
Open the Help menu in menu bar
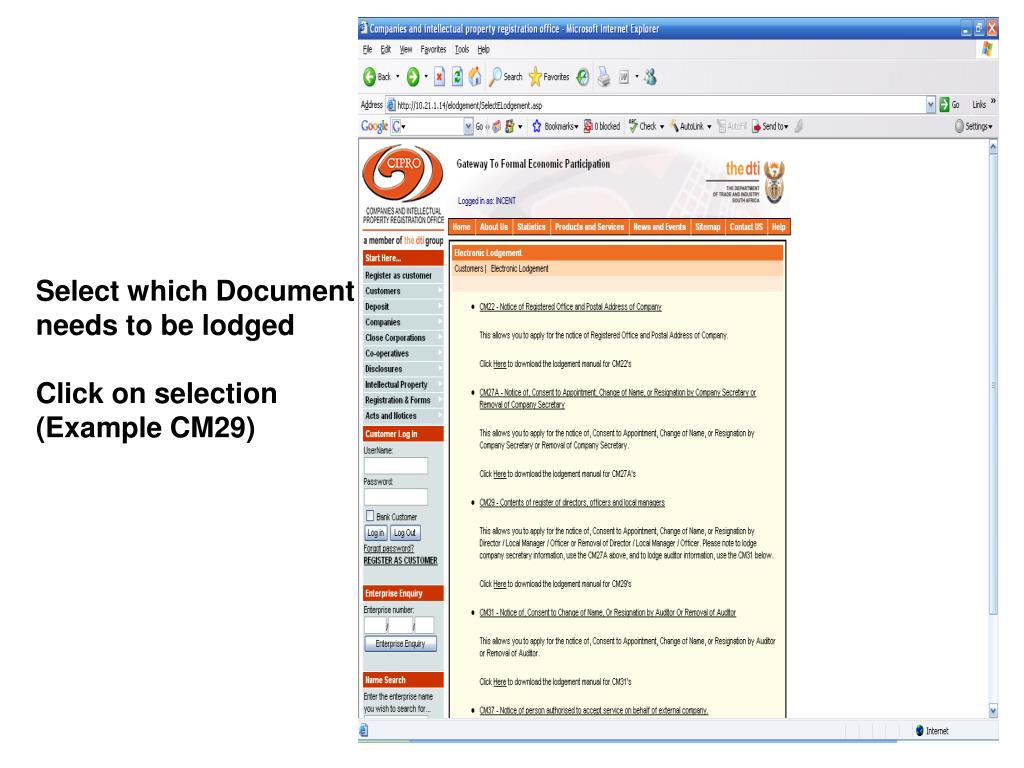pyautogui.click(x=483, y=50)
